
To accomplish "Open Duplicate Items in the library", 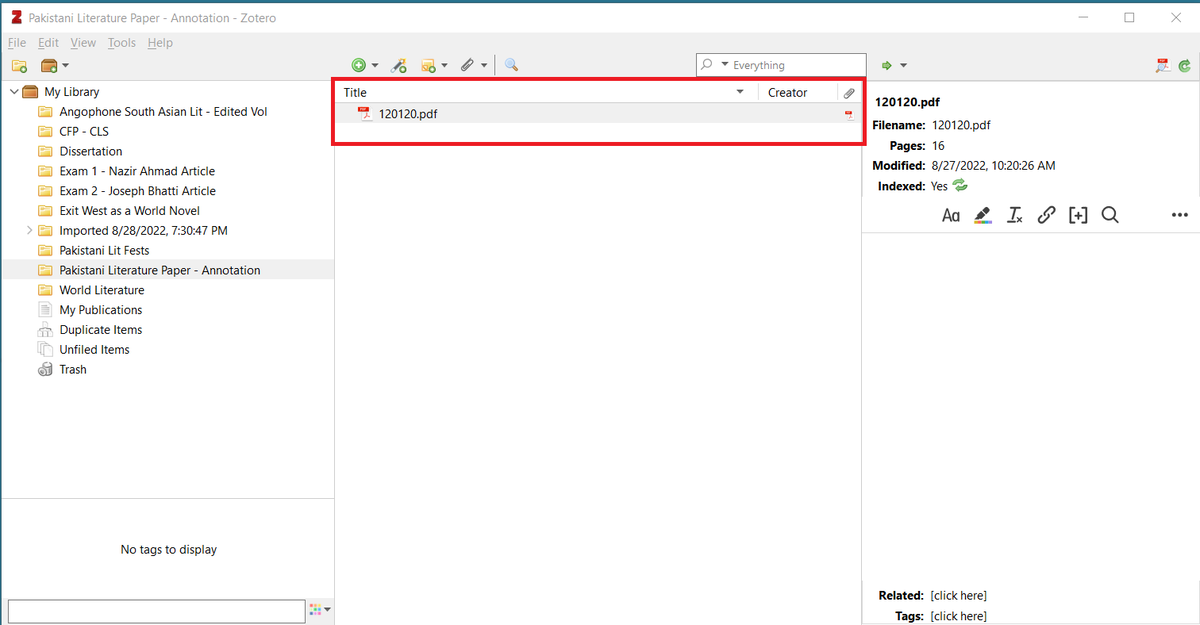I will pyautogui.click(x=100, y=330).
